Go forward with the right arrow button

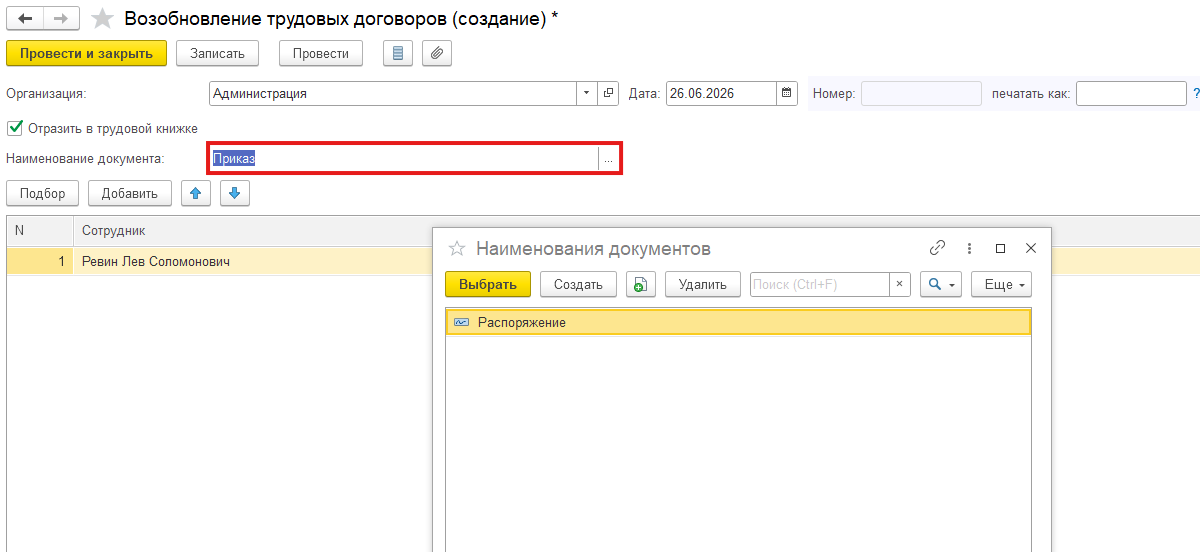[x=61, y=18]
